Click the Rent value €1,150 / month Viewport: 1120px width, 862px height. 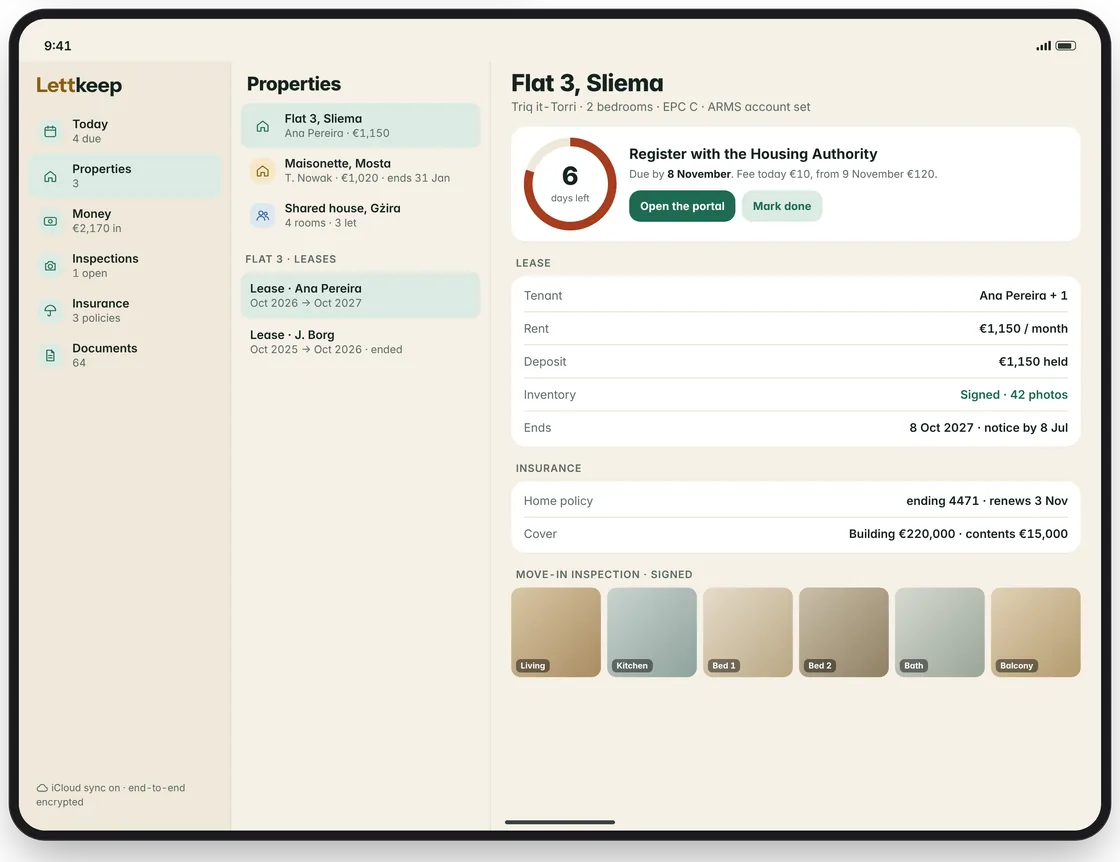(x=1023, y=329)
